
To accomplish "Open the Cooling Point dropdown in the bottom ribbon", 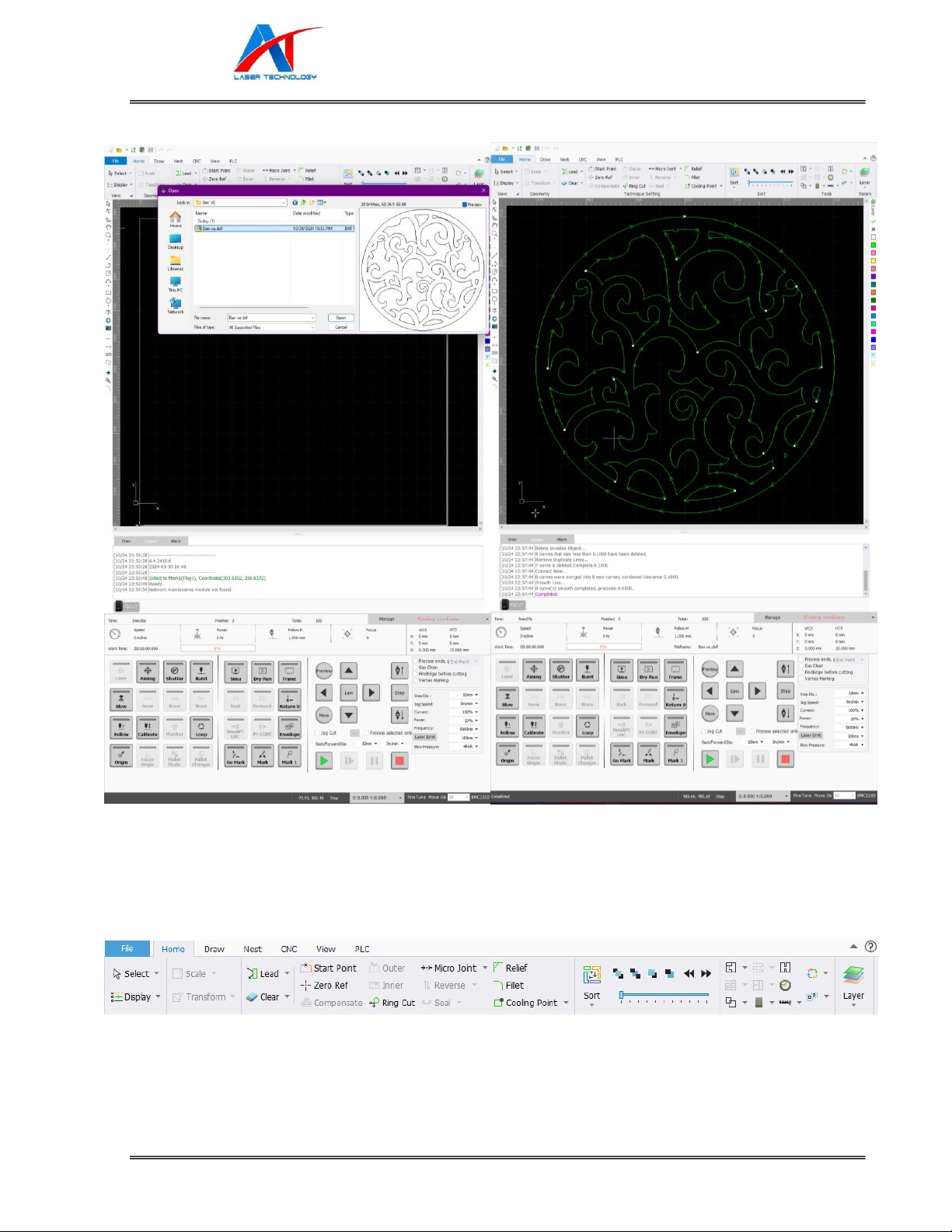I will [x=566, y=1003].
